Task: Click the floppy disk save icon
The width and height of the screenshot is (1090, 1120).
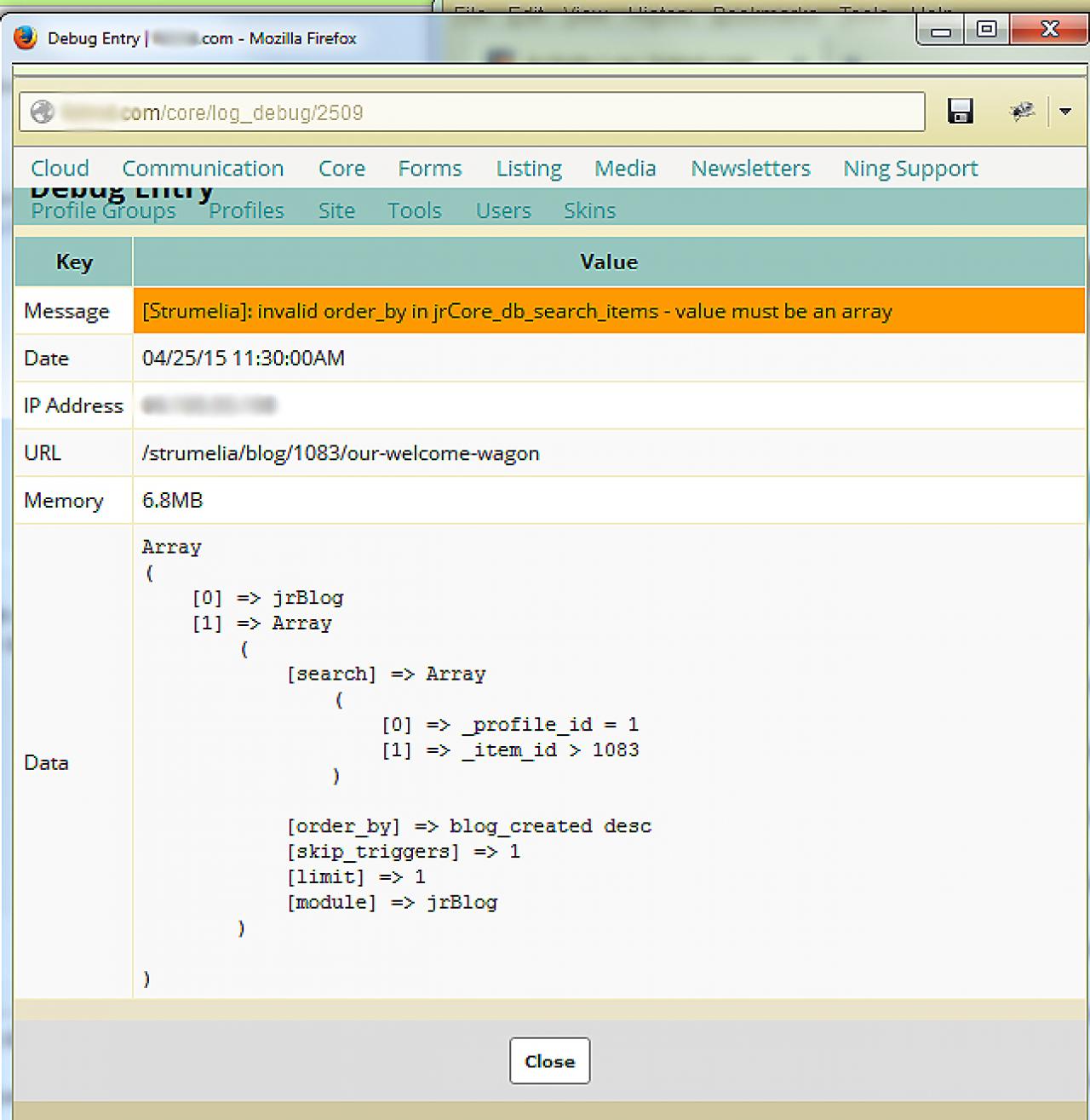Action: point(960,112)
